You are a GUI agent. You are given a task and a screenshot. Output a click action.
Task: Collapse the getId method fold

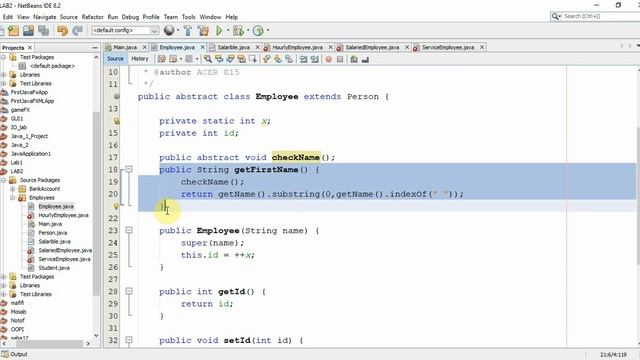coord(129,291)
